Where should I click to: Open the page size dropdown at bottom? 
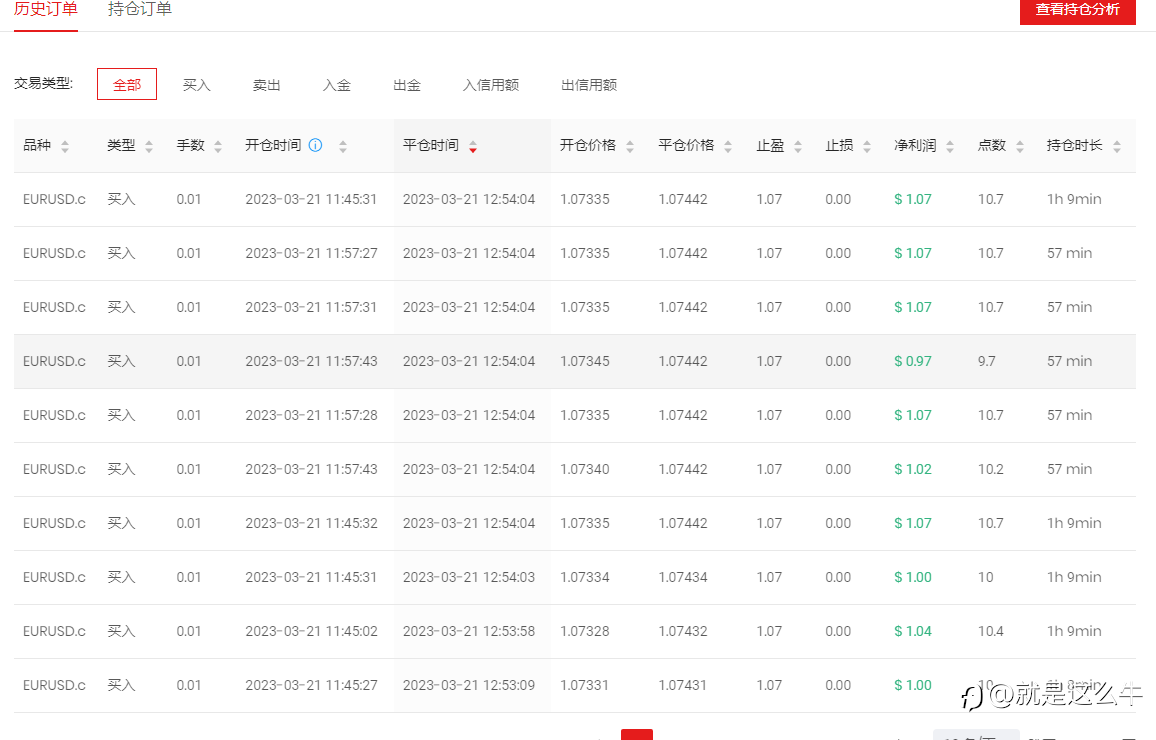coord(975,735)
